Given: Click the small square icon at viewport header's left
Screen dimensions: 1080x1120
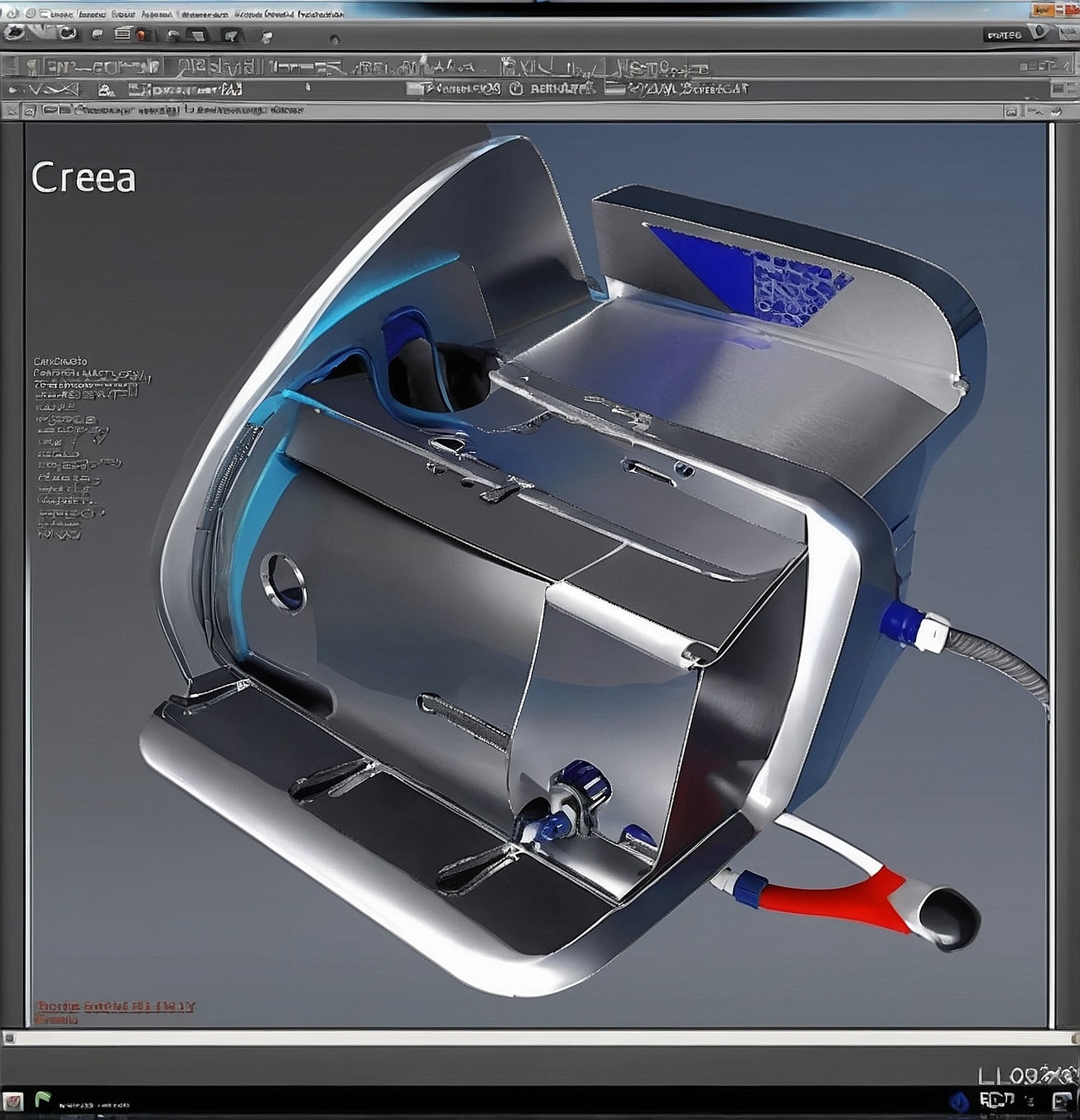Looking at the screenshot, I should (29, 110).
